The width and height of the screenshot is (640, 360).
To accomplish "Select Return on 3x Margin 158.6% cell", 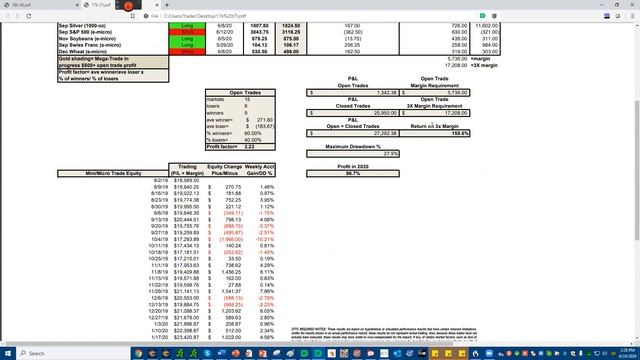I will tap(435, 133).
